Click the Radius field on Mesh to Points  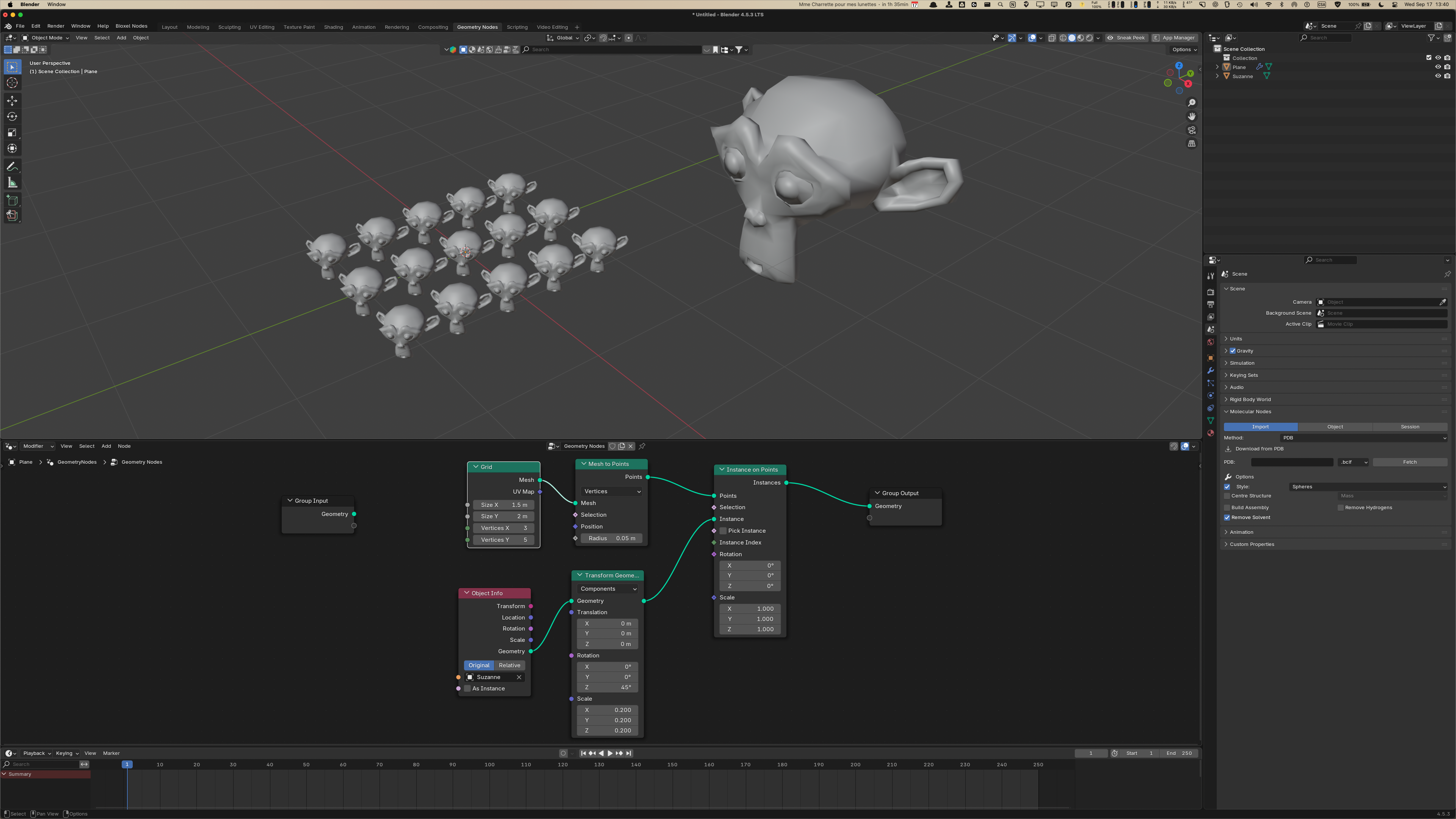click(612, 539)
